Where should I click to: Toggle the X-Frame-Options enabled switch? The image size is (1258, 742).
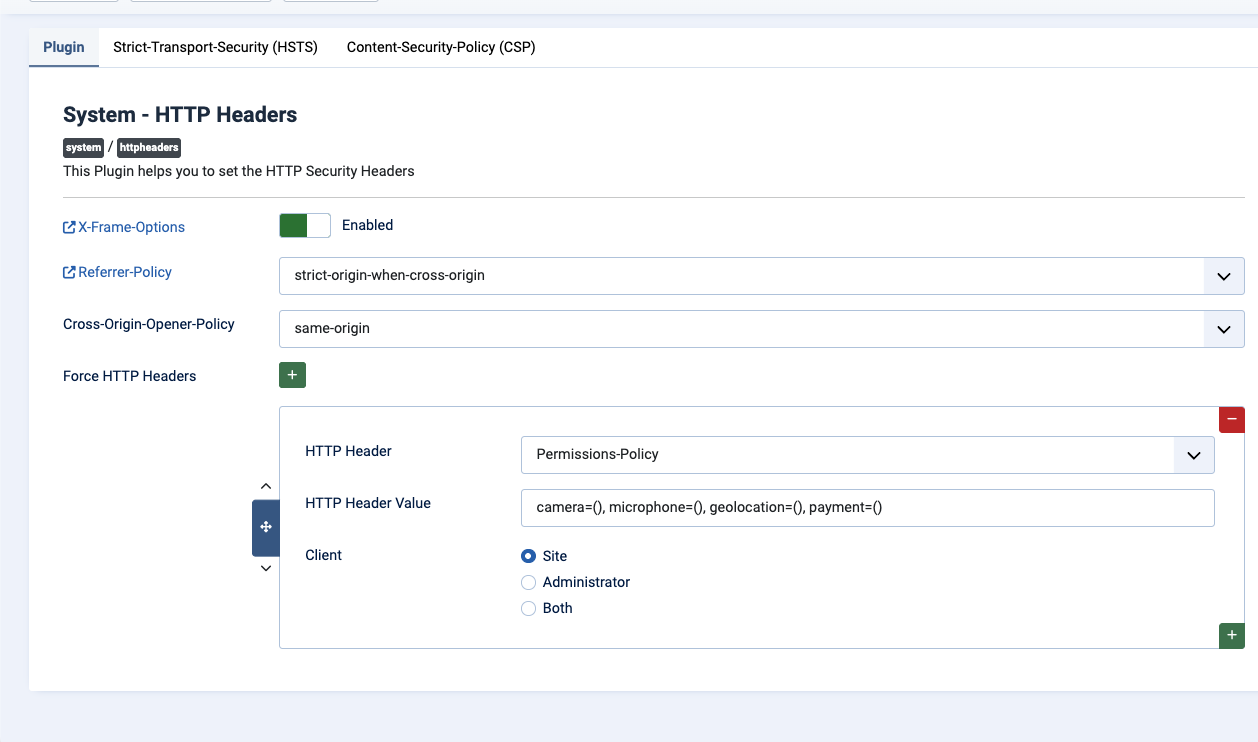(304, 225)
